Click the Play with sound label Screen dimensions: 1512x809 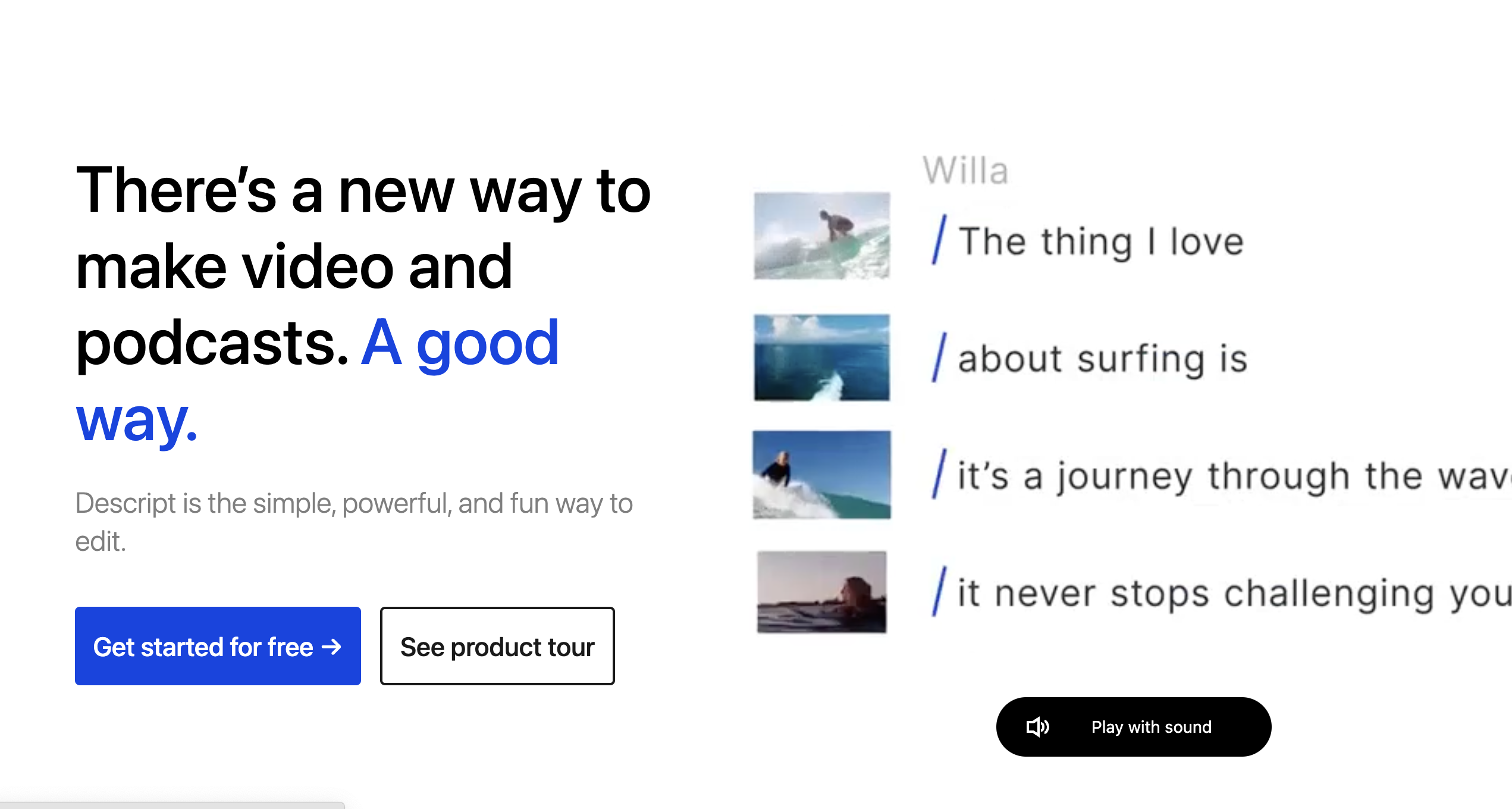(1151, 727)
